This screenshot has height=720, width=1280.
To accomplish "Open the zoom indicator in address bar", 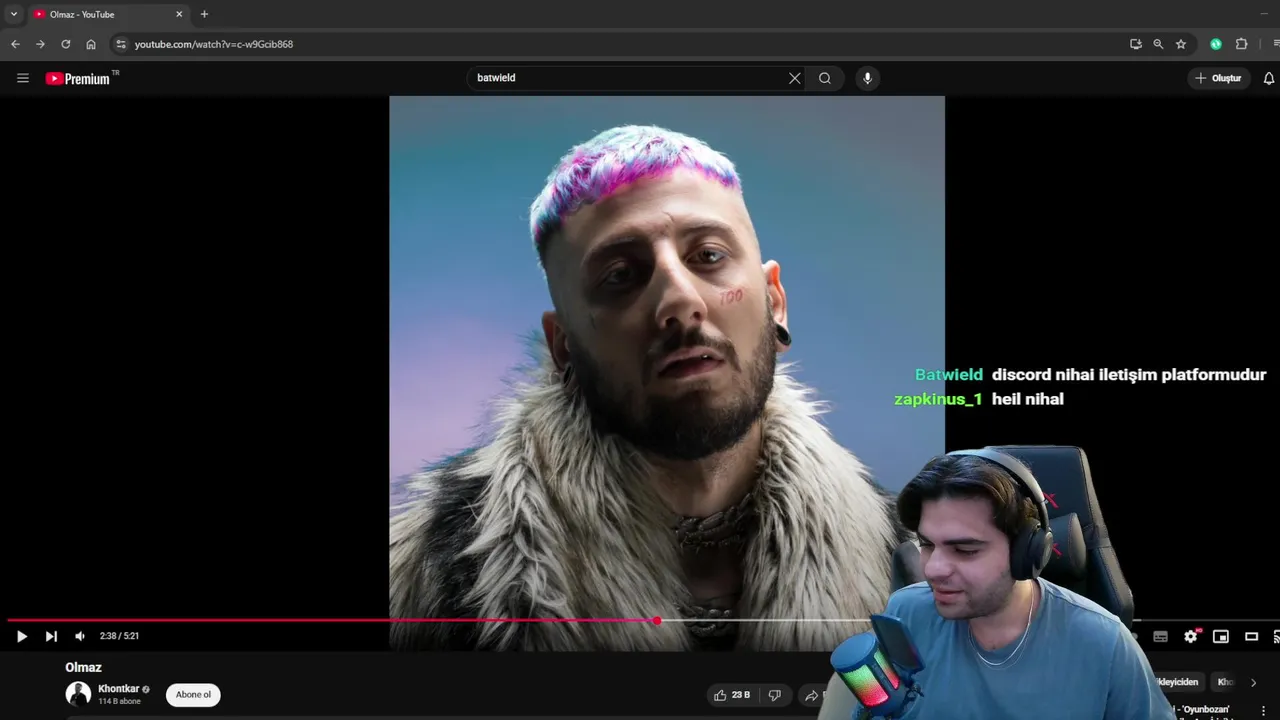I will pos(1158,44).
